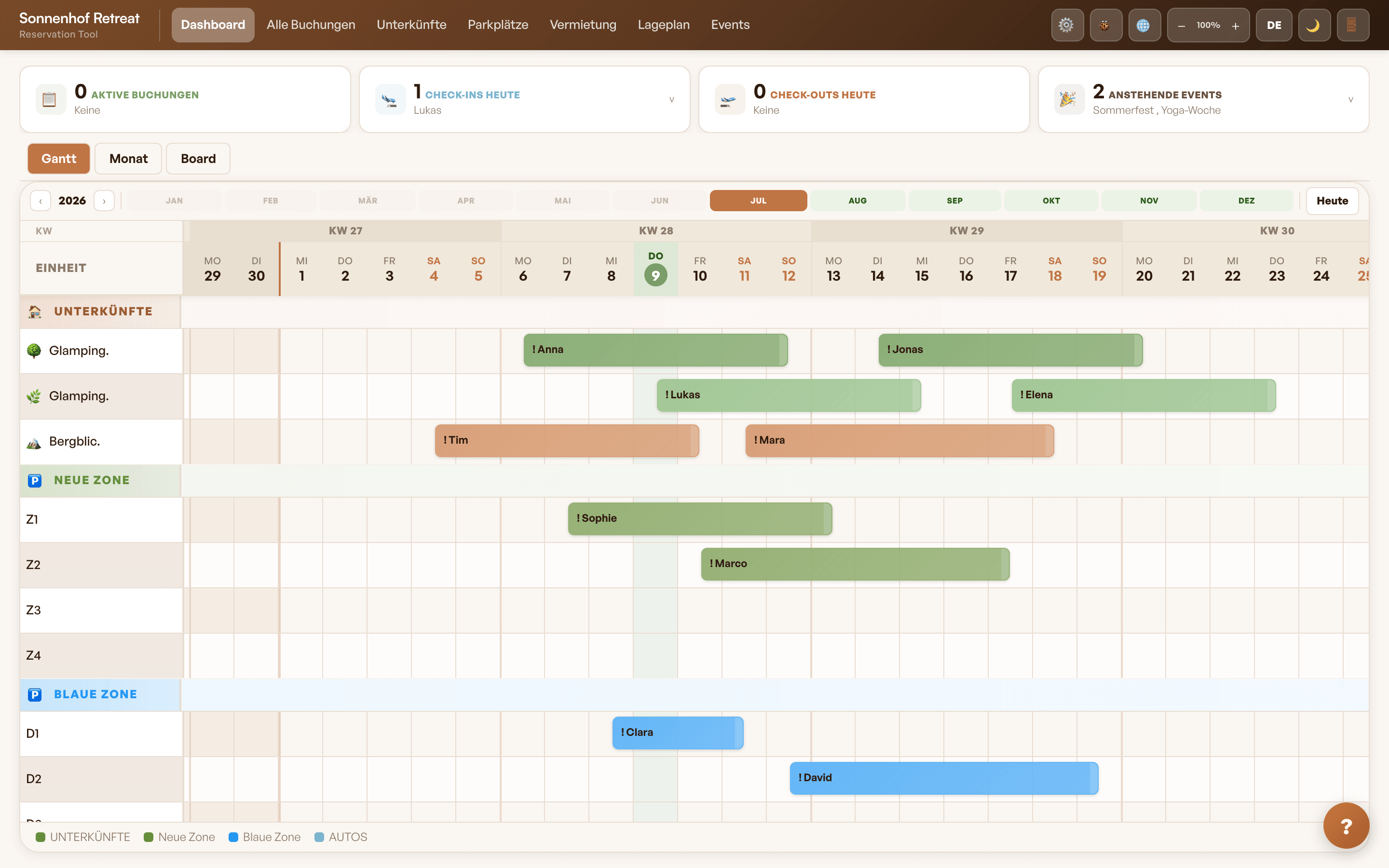The height and width of the screenshot is (868, 1389).
Task: Select the SEP month button
Action: (x=954, y=201)
